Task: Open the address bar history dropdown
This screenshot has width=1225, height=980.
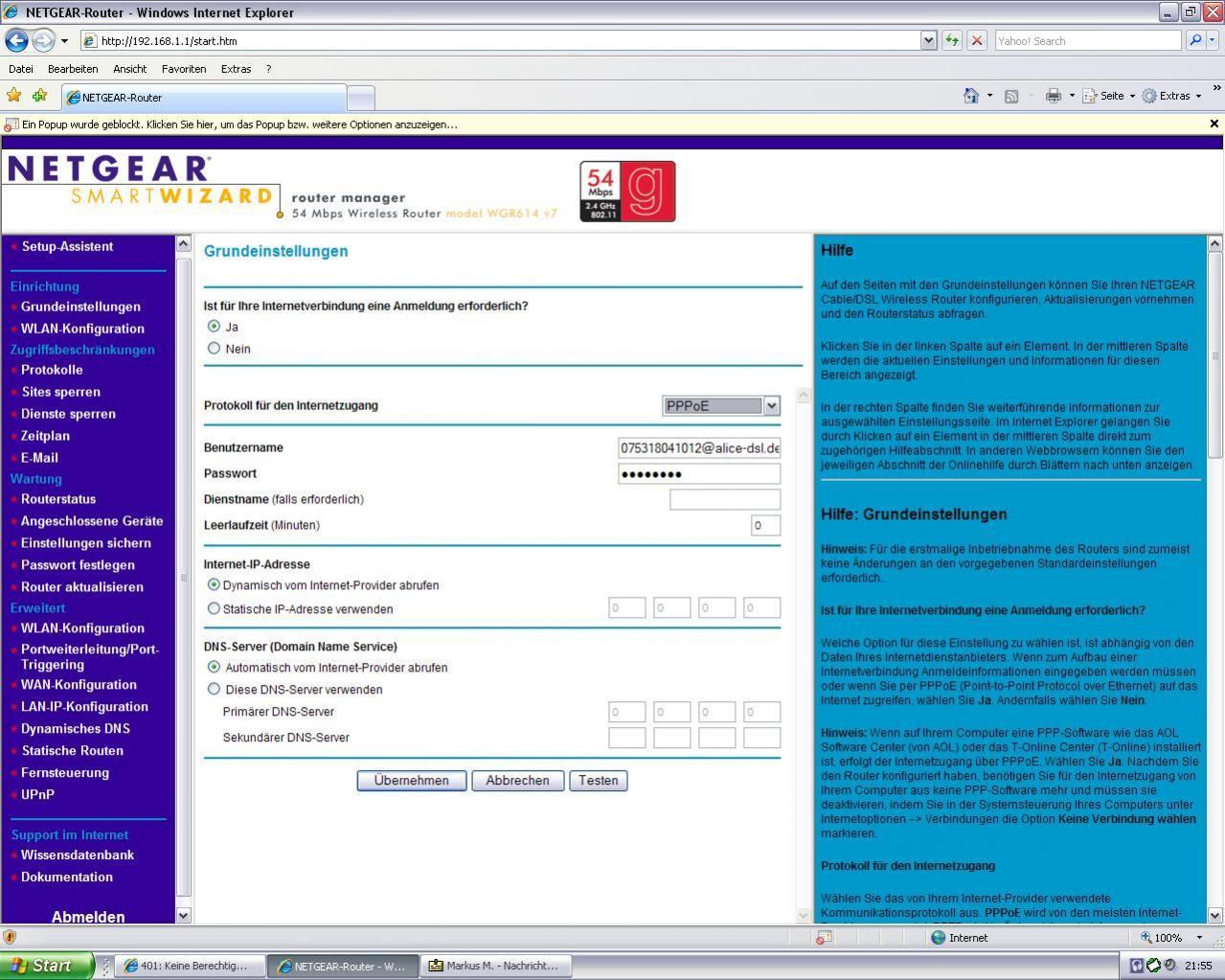Action: click(928, 40)
